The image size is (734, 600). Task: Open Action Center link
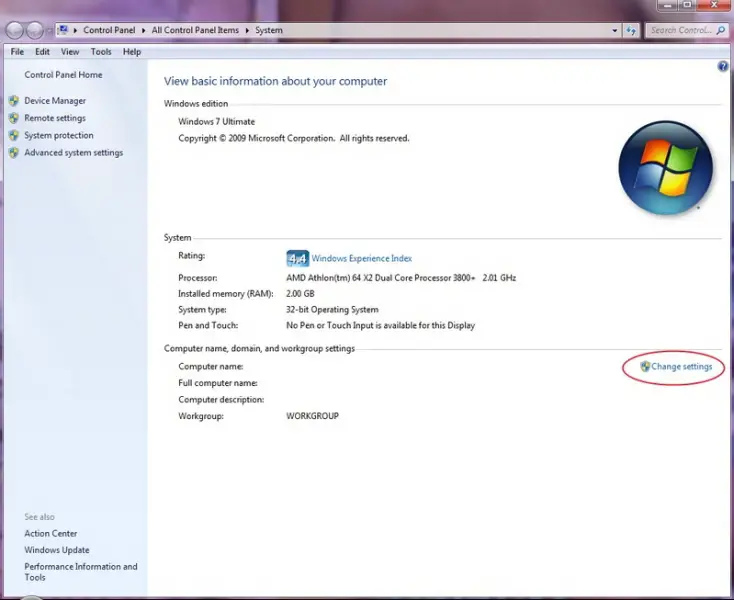coord(51,534)
